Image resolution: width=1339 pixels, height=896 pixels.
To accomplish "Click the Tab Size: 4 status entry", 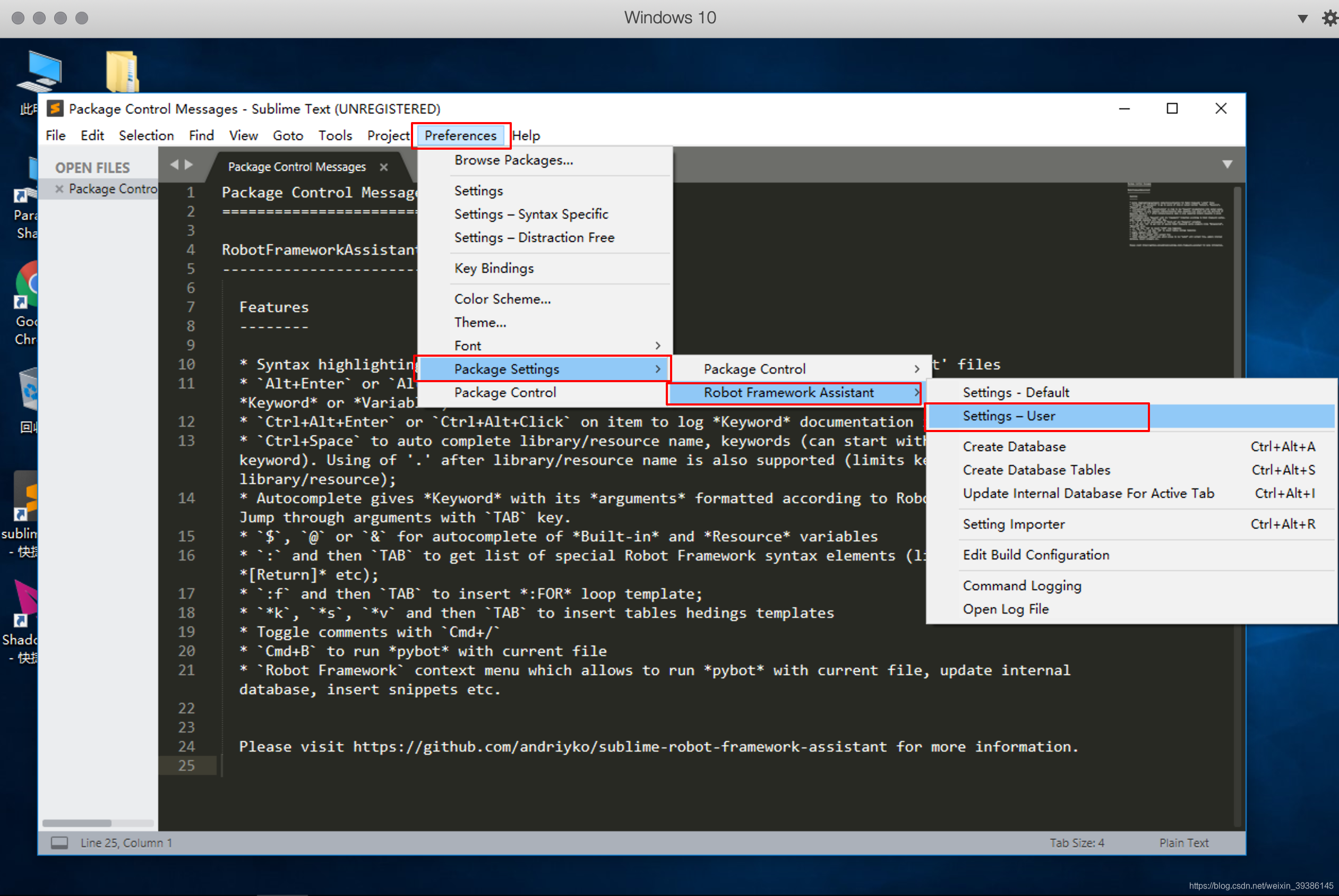I will [x=1077, y=843].
